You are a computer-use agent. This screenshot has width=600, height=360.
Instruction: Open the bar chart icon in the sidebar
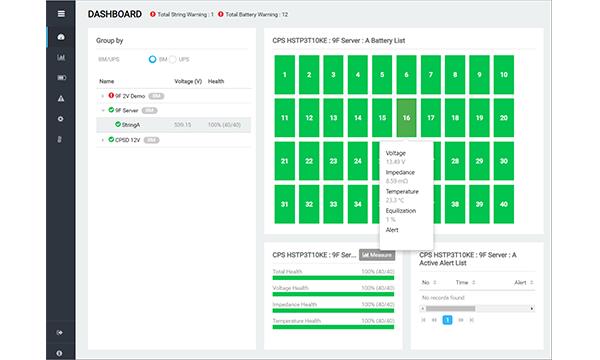click(61, 57)
